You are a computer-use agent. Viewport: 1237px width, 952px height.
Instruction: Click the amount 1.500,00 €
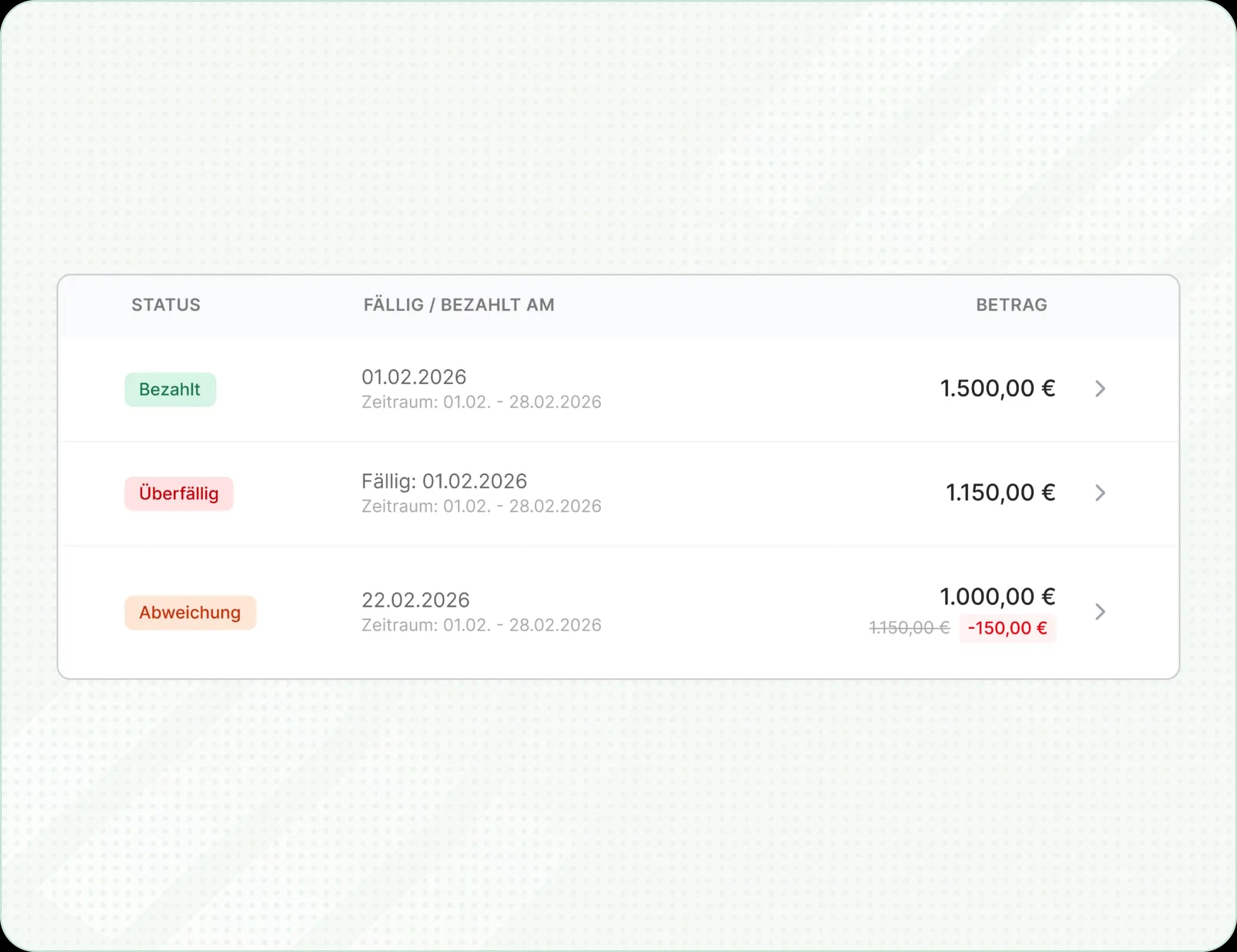point(997,389)
